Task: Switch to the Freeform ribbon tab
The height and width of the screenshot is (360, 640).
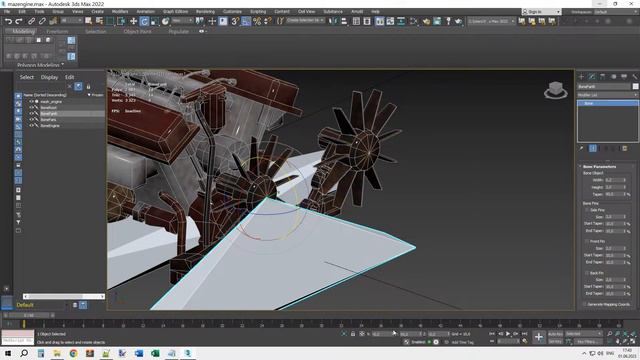Action: pyautogui.click(x=57, y=31)
